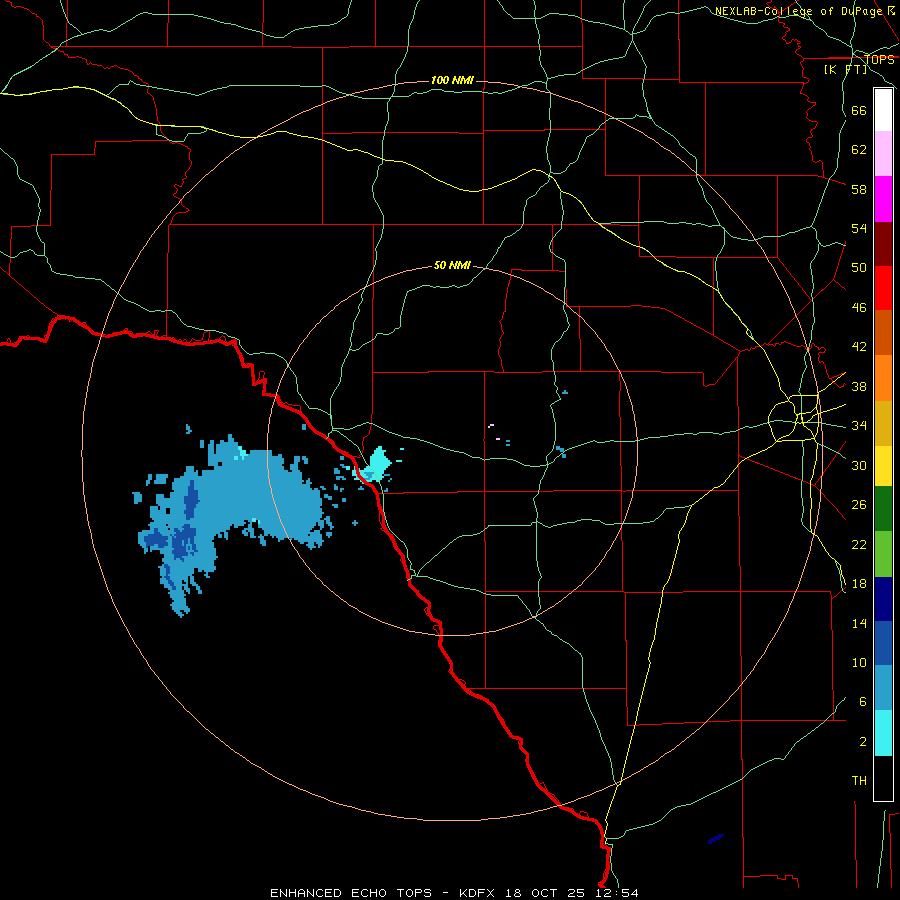
Task: Click the light pink legend swatch
Action: pyautogui.click(x=883, y=153)
